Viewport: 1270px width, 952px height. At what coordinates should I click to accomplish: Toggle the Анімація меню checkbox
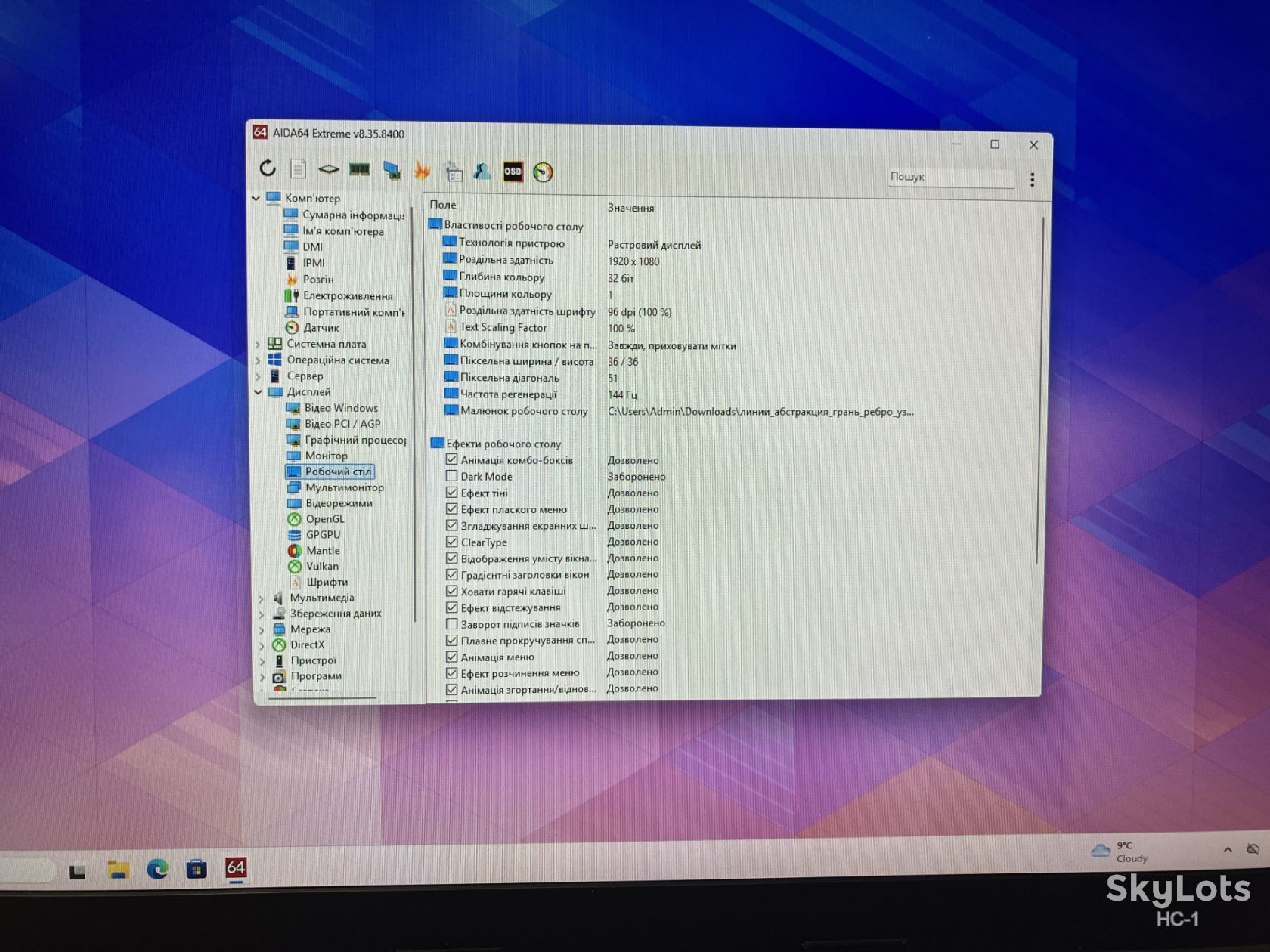coord(451,657)
